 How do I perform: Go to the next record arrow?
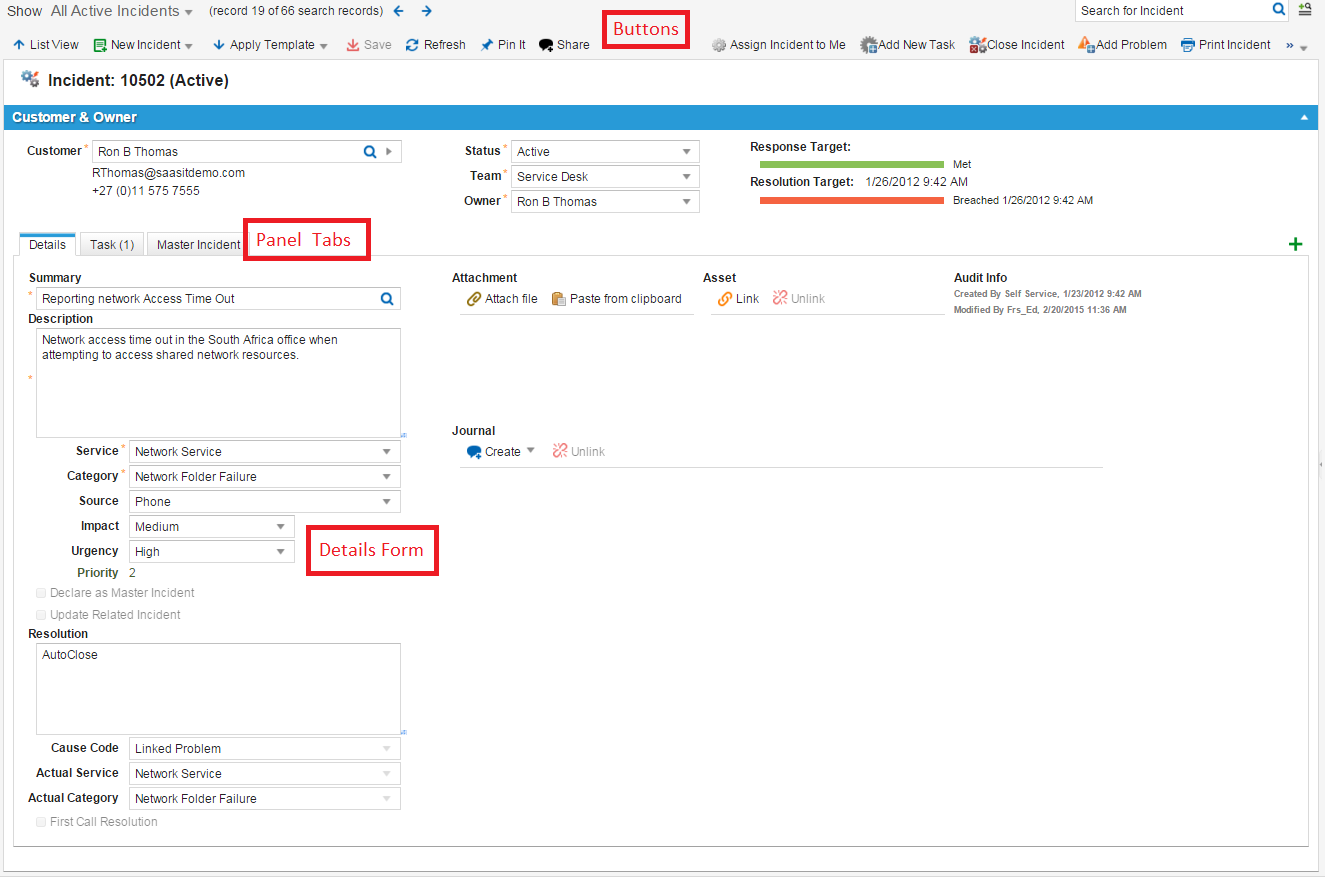click(427, 11)
